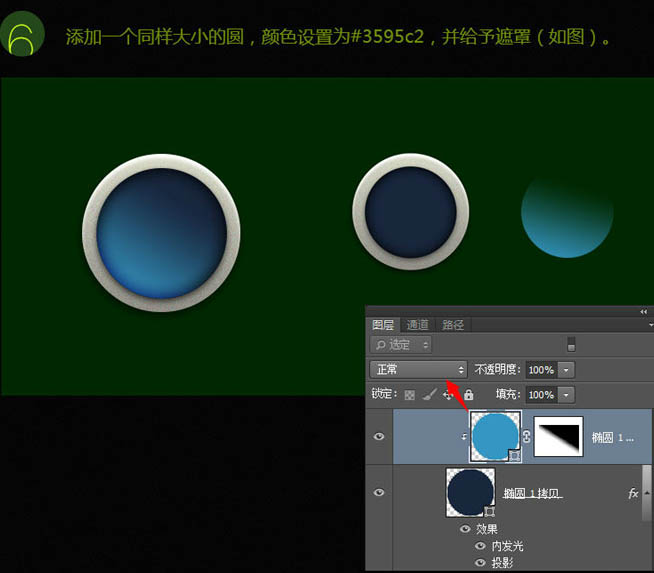Screen dimensions: 654x573
Task: Click the lock image pixels brush icon
Action: point(428,395)
